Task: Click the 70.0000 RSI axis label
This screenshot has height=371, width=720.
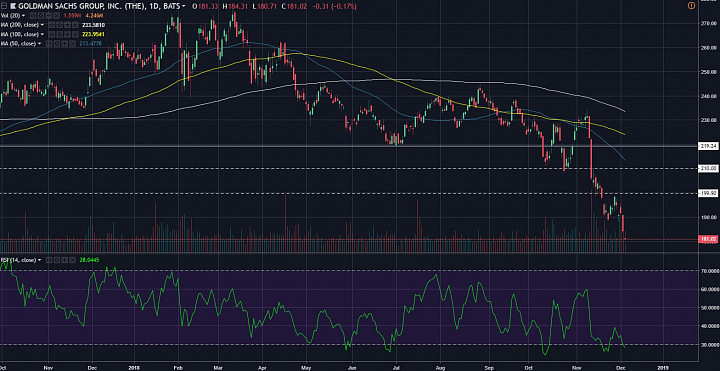Action: (x=710, y=271)
